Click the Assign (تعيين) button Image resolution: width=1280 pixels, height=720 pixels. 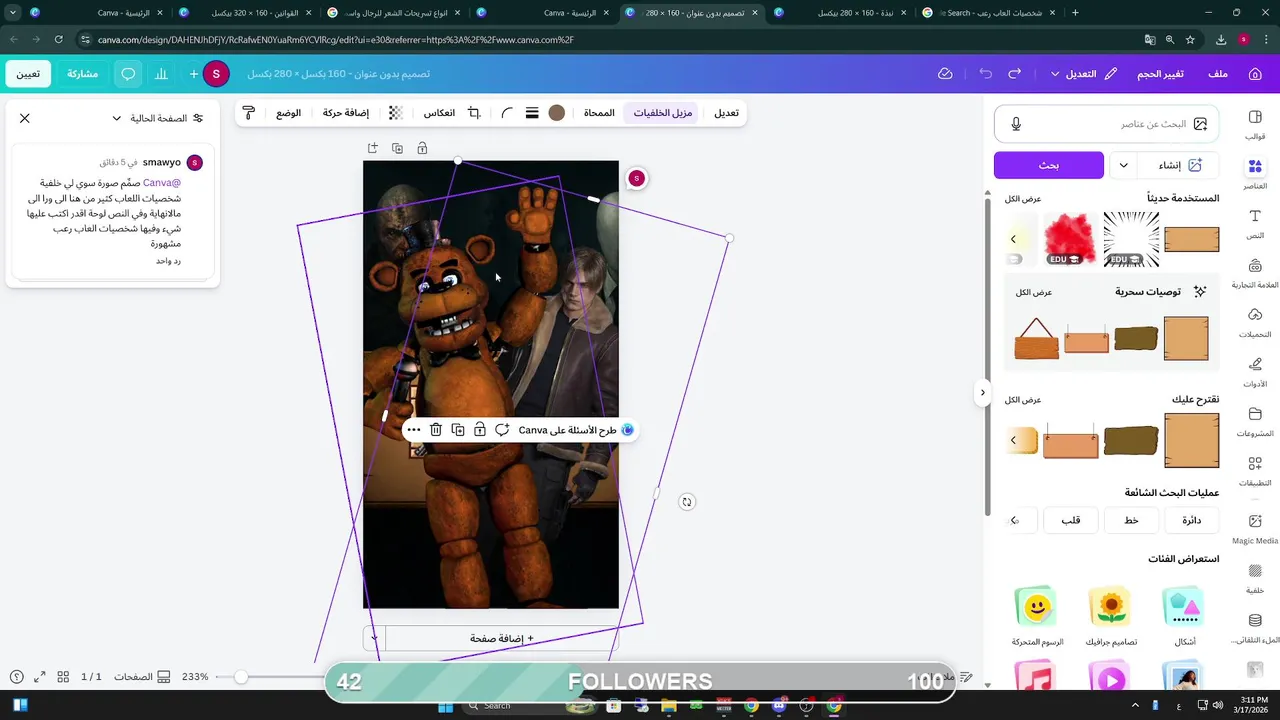28,74
